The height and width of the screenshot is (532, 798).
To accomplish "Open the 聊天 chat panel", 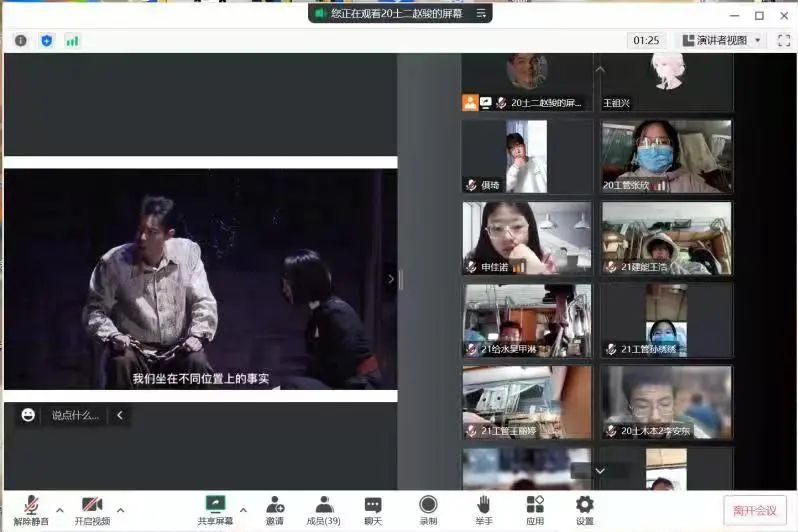I will coord(373,511).
